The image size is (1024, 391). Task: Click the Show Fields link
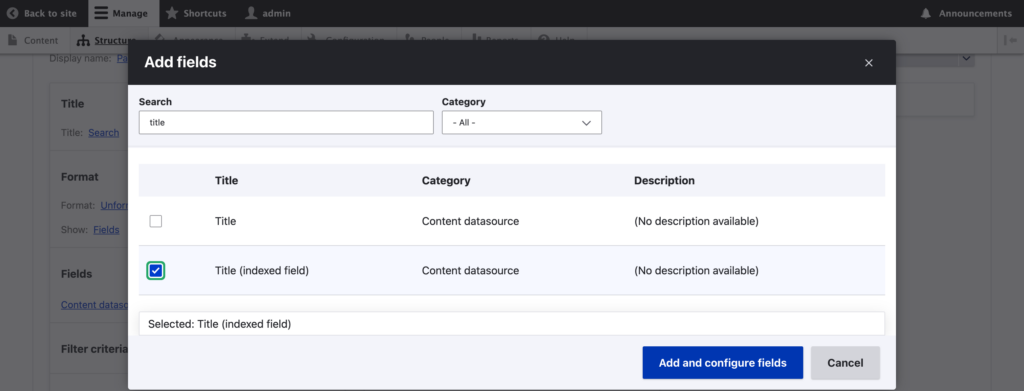tap(106, 230)
